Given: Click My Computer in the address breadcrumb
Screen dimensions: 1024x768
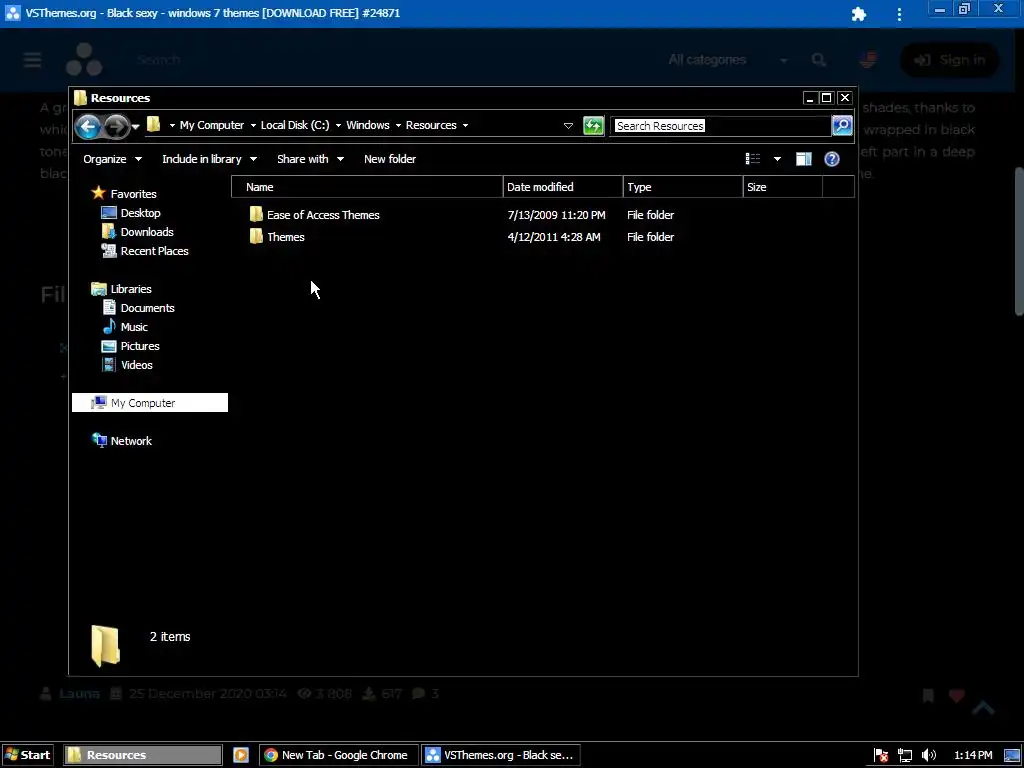Looking at the screenshot, I should [212, 125].
